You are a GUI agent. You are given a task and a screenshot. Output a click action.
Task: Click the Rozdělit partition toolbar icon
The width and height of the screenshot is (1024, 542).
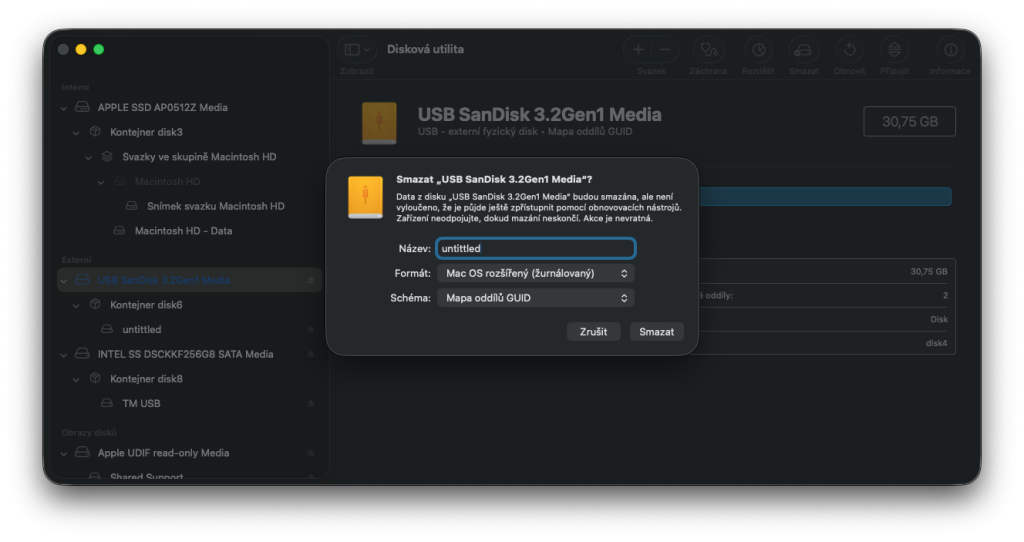click(x=758, y=50)
